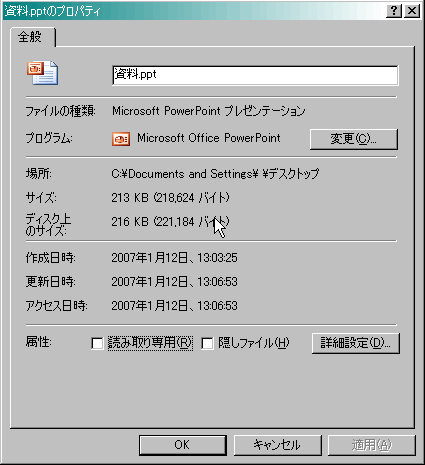425x465 pixels.
Task: Click the created time 13:03:25
Action: pos(217,258)
